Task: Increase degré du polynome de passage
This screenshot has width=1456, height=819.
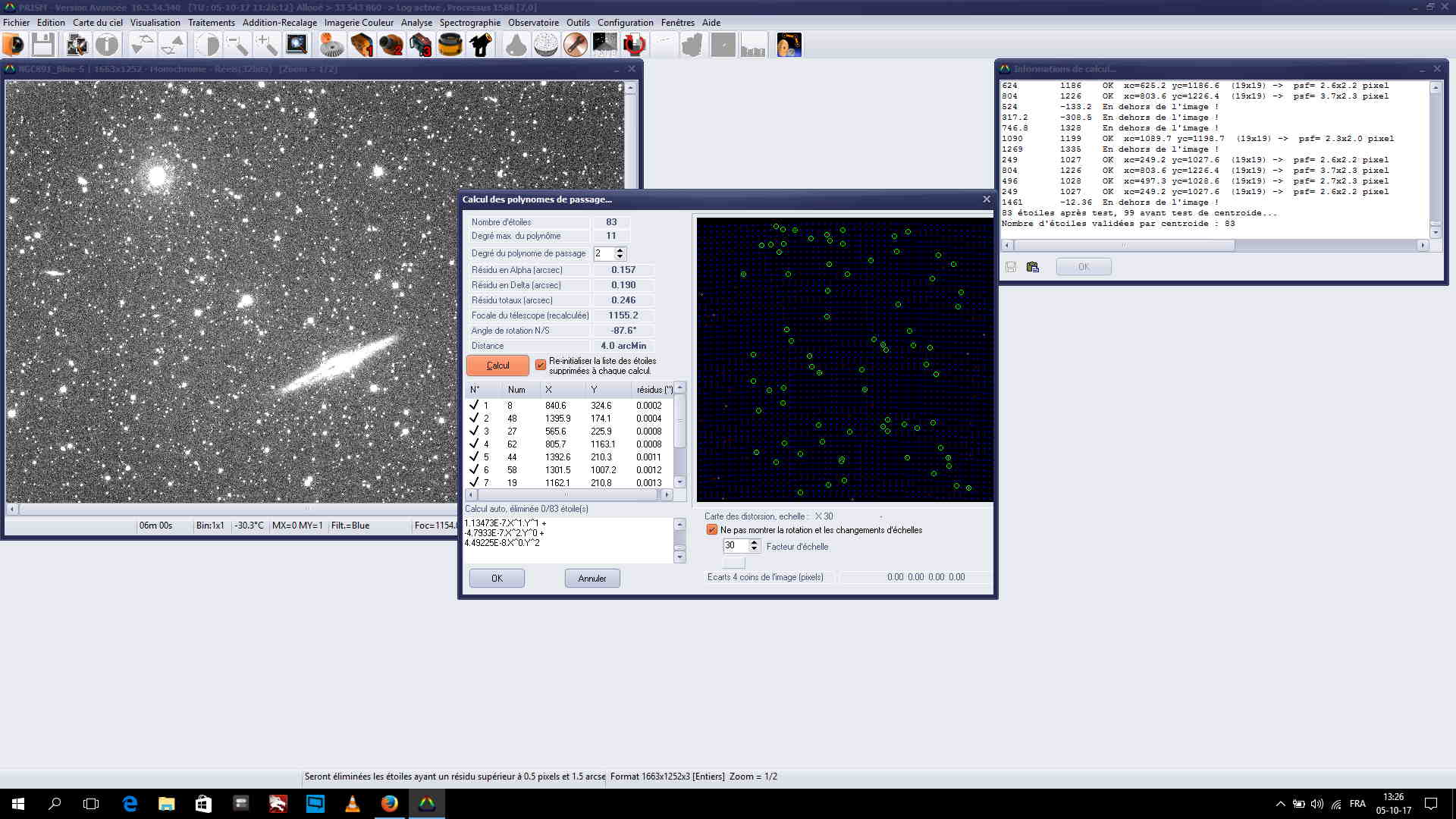Action: coord(620,249)
